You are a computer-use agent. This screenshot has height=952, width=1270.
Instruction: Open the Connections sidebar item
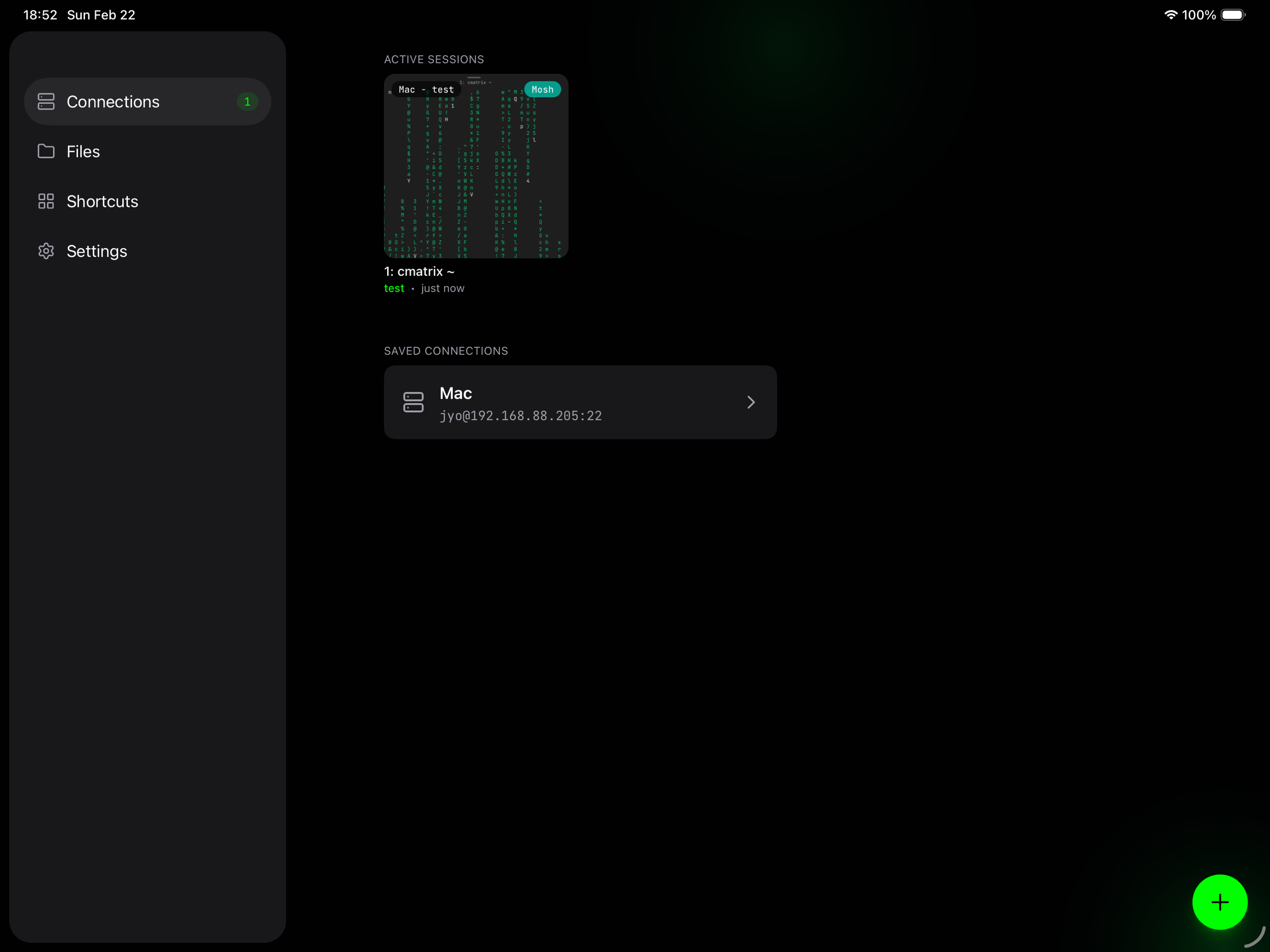(x=147, y=102)
